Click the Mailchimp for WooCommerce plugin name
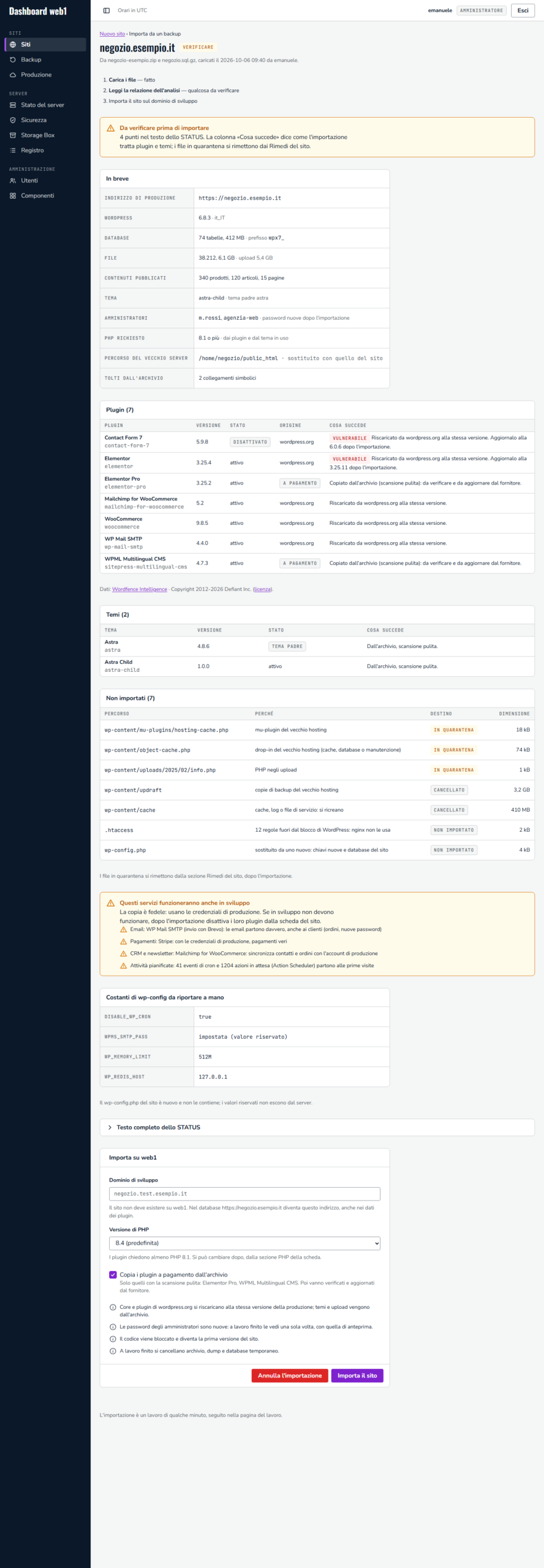The height and width of the screenshot is (1568, 544). 141,499
